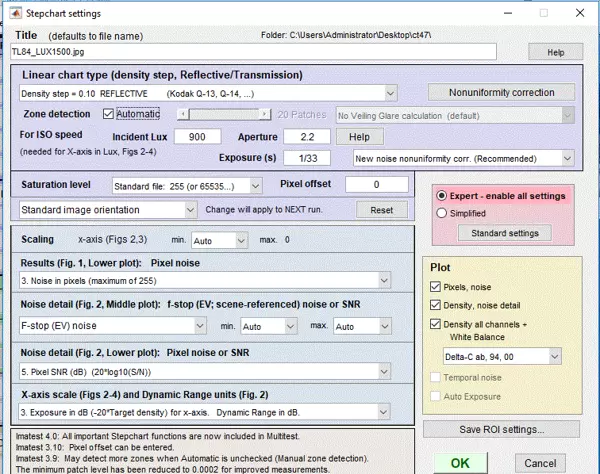600x474 pixels.
Task: Toggle the Automatic zone detection checkbox
Action: pos(108,114)
